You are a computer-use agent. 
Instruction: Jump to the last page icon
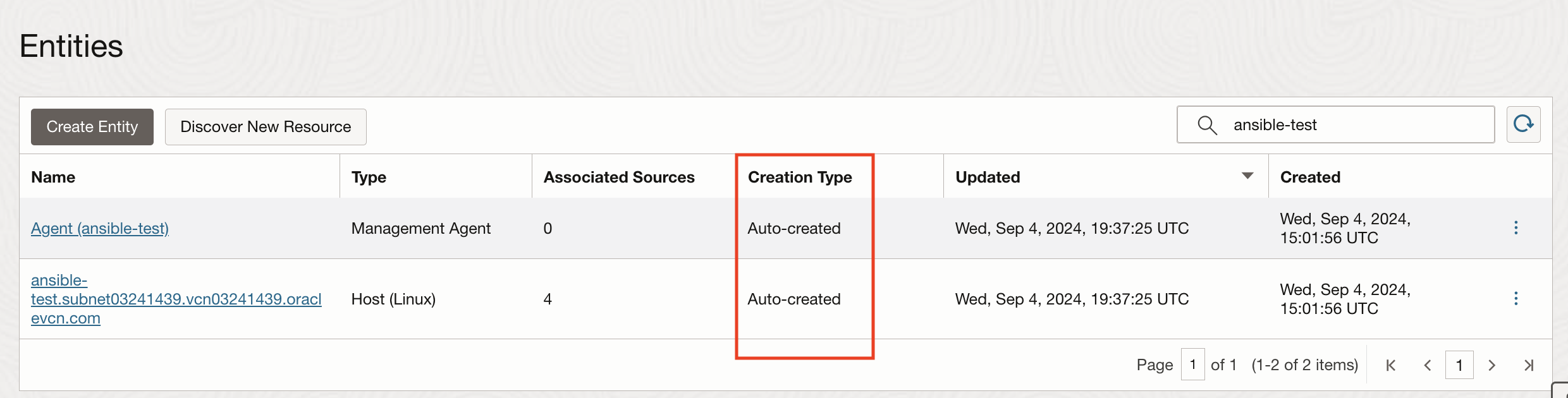1529,365
